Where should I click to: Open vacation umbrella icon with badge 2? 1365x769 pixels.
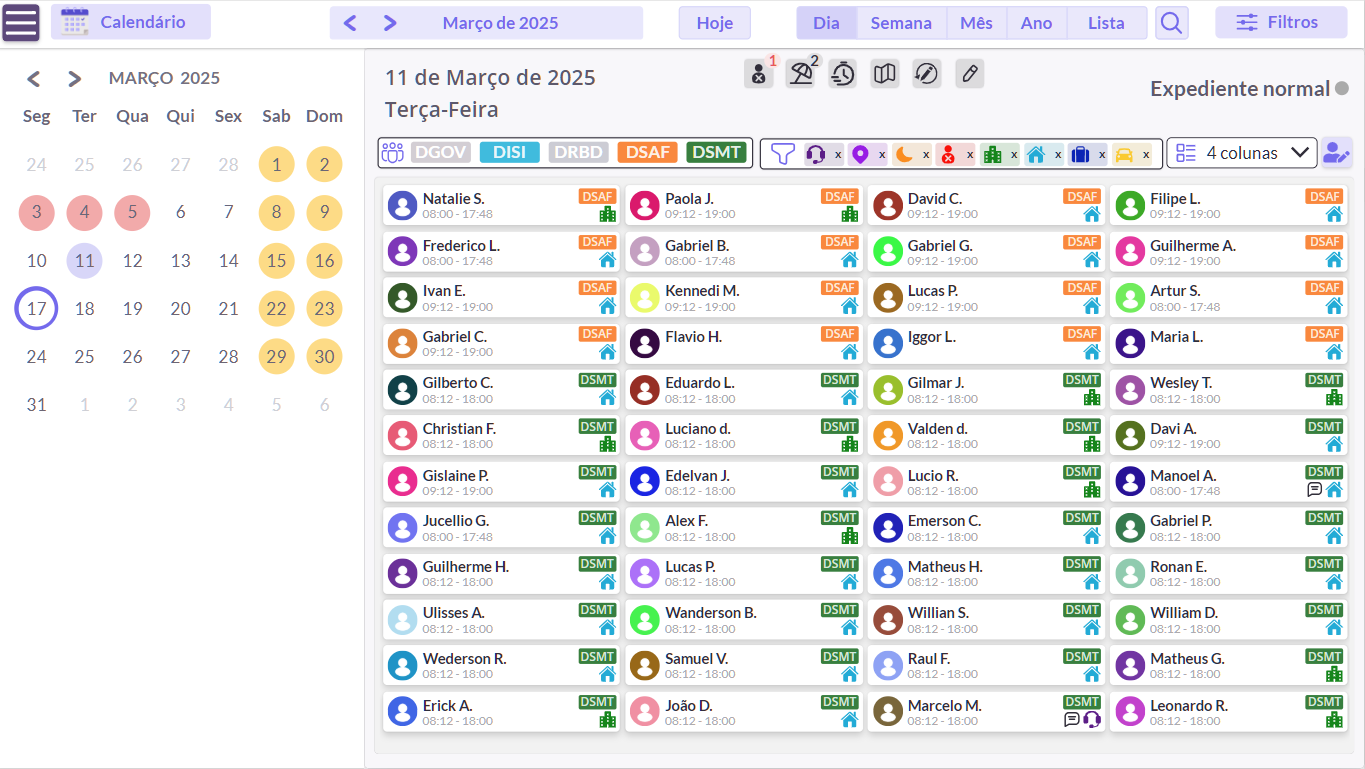801,73
